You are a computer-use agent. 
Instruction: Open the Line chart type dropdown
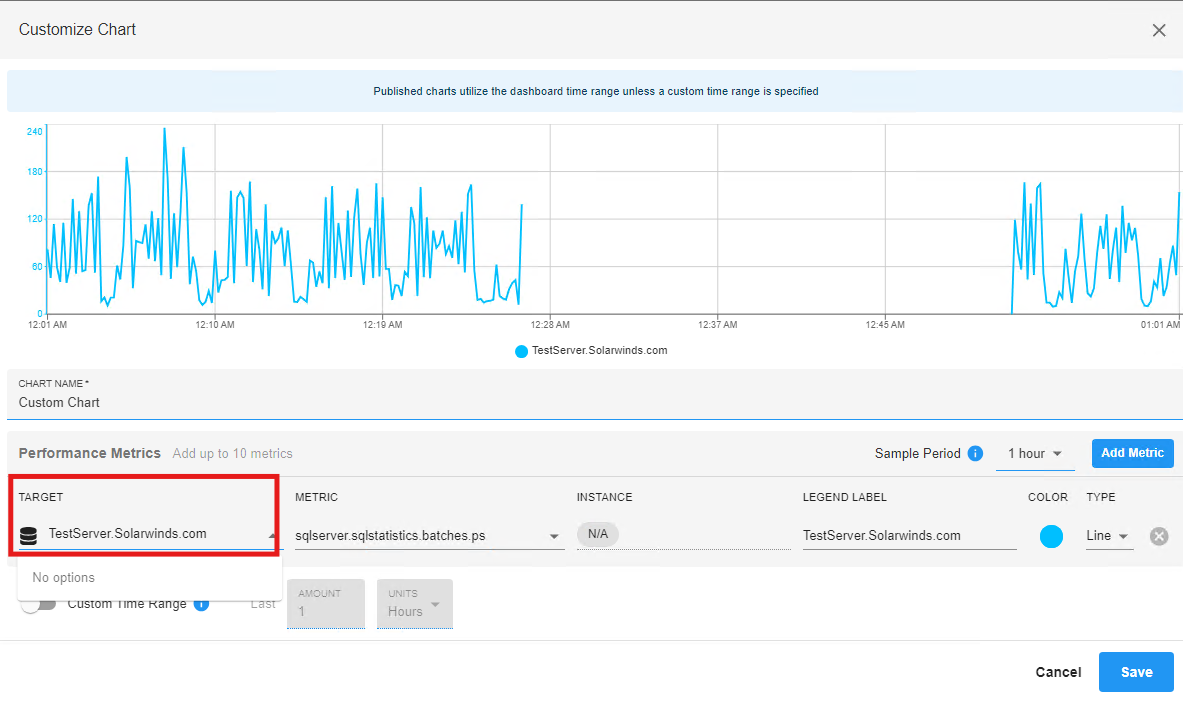[1109, 536]
